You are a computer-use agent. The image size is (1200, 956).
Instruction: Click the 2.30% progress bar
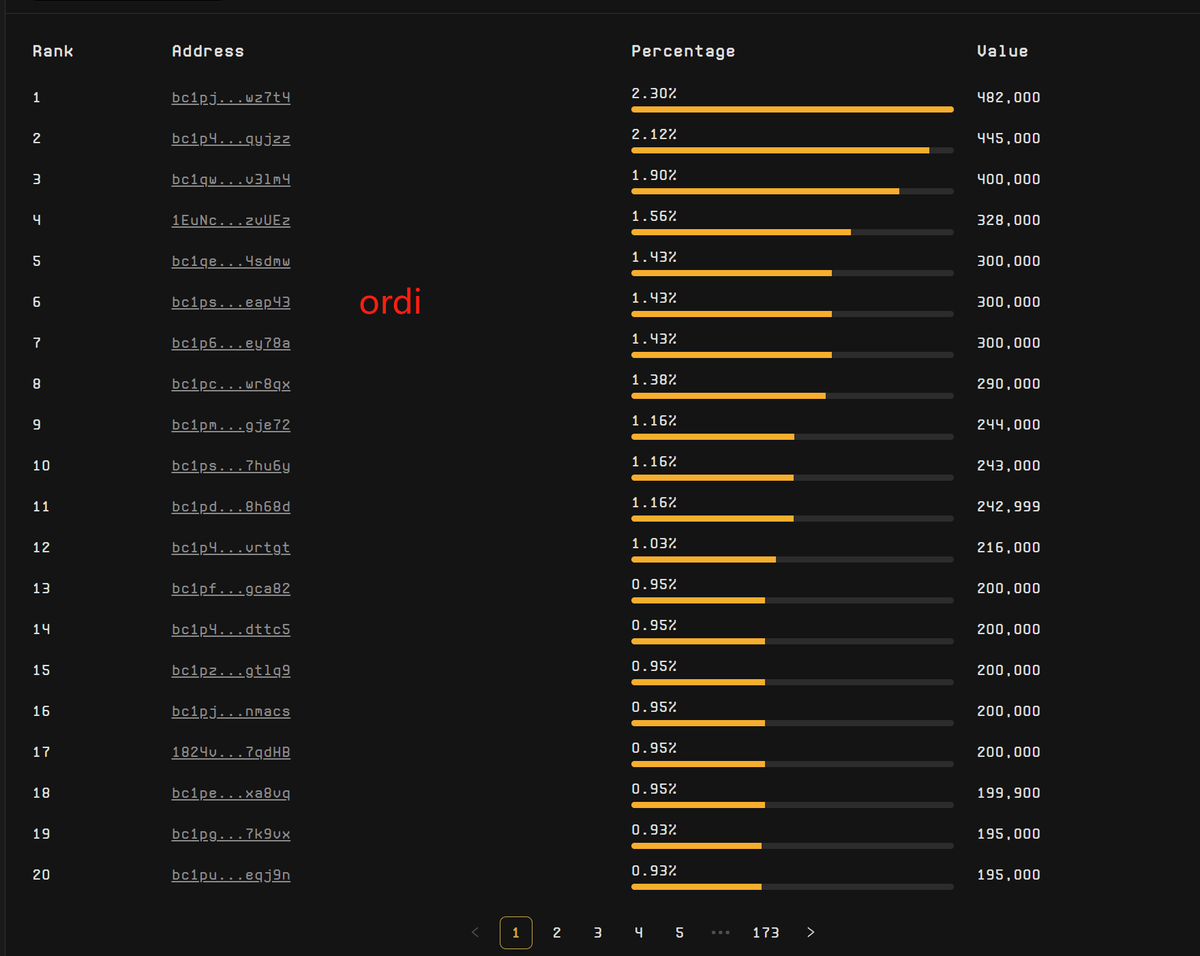pyautogui.click(x=793, y=110)
